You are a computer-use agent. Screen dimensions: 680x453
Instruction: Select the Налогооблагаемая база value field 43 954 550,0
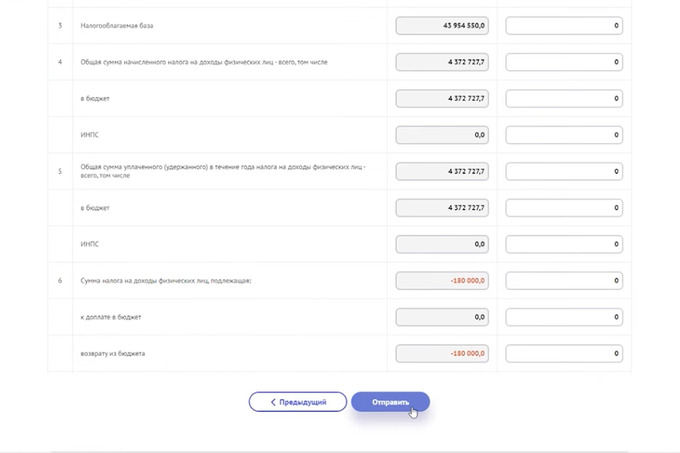[442, 26]
